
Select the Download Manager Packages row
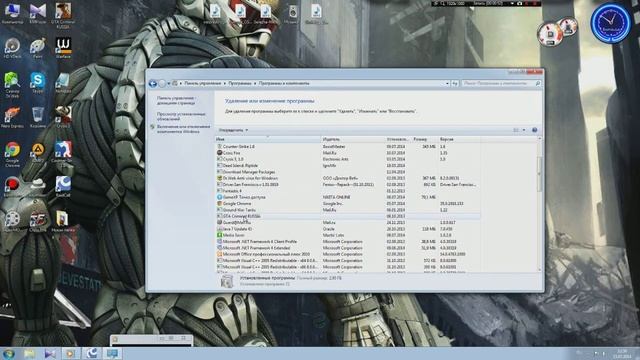click(348, 172)
